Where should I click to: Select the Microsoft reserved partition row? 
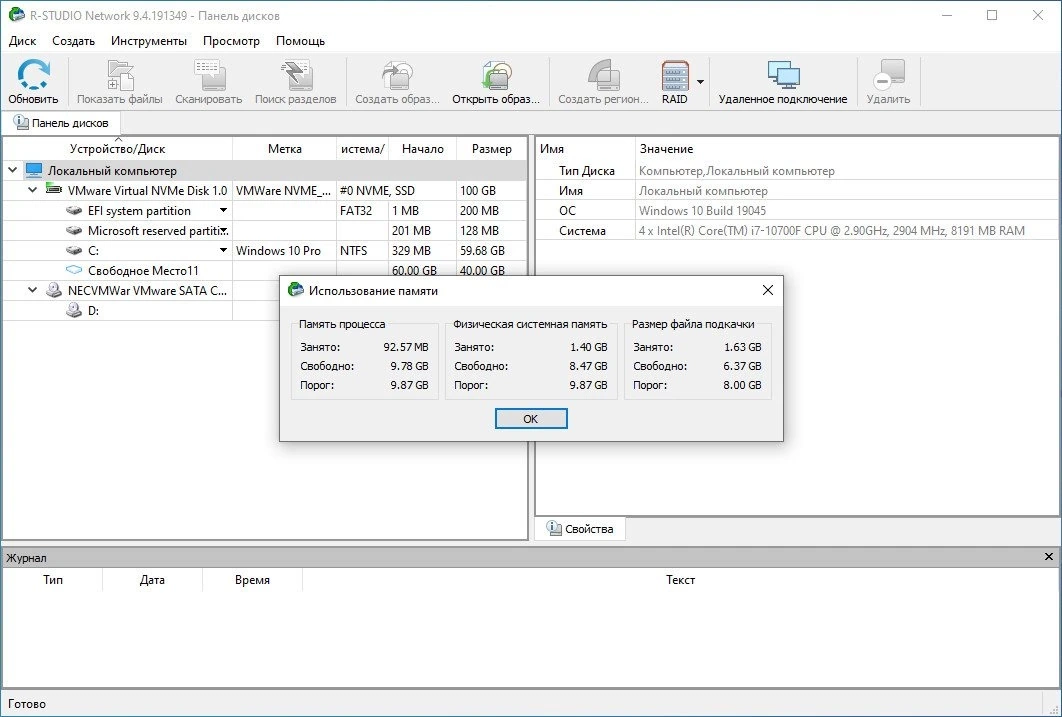click(264, 230)
